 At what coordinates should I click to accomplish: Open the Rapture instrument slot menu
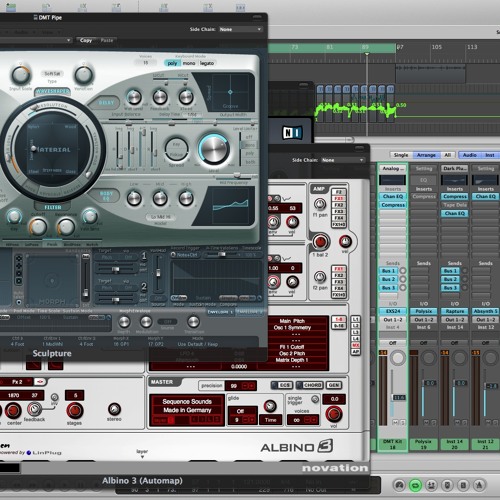point(455,311)
